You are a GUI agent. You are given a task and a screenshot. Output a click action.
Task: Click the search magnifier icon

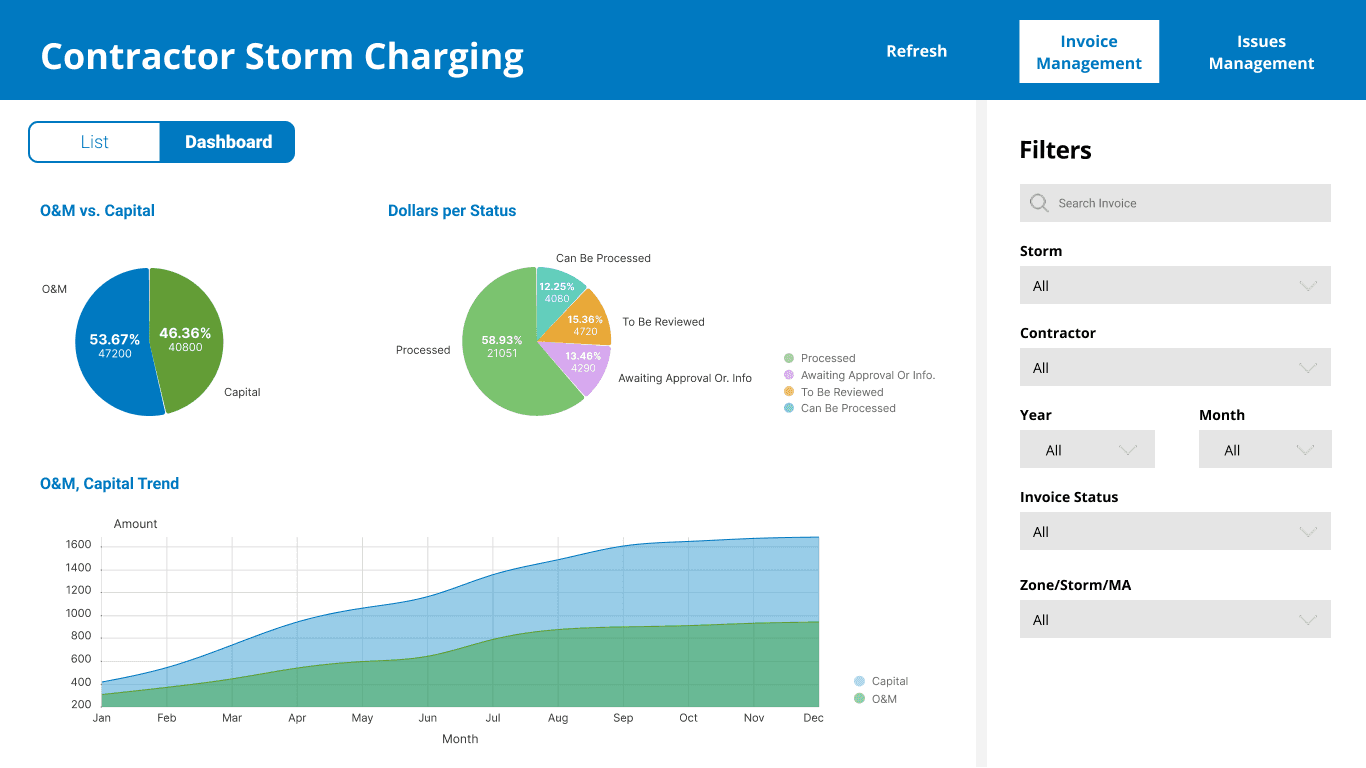click(1039, 203)
